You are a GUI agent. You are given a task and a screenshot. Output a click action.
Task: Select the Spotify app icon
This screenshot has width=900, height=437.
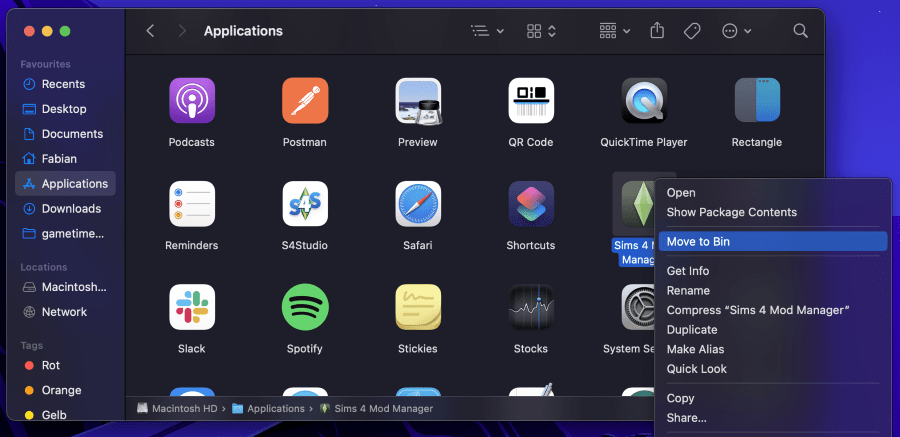pyautogui.click(x=305, y=307)
